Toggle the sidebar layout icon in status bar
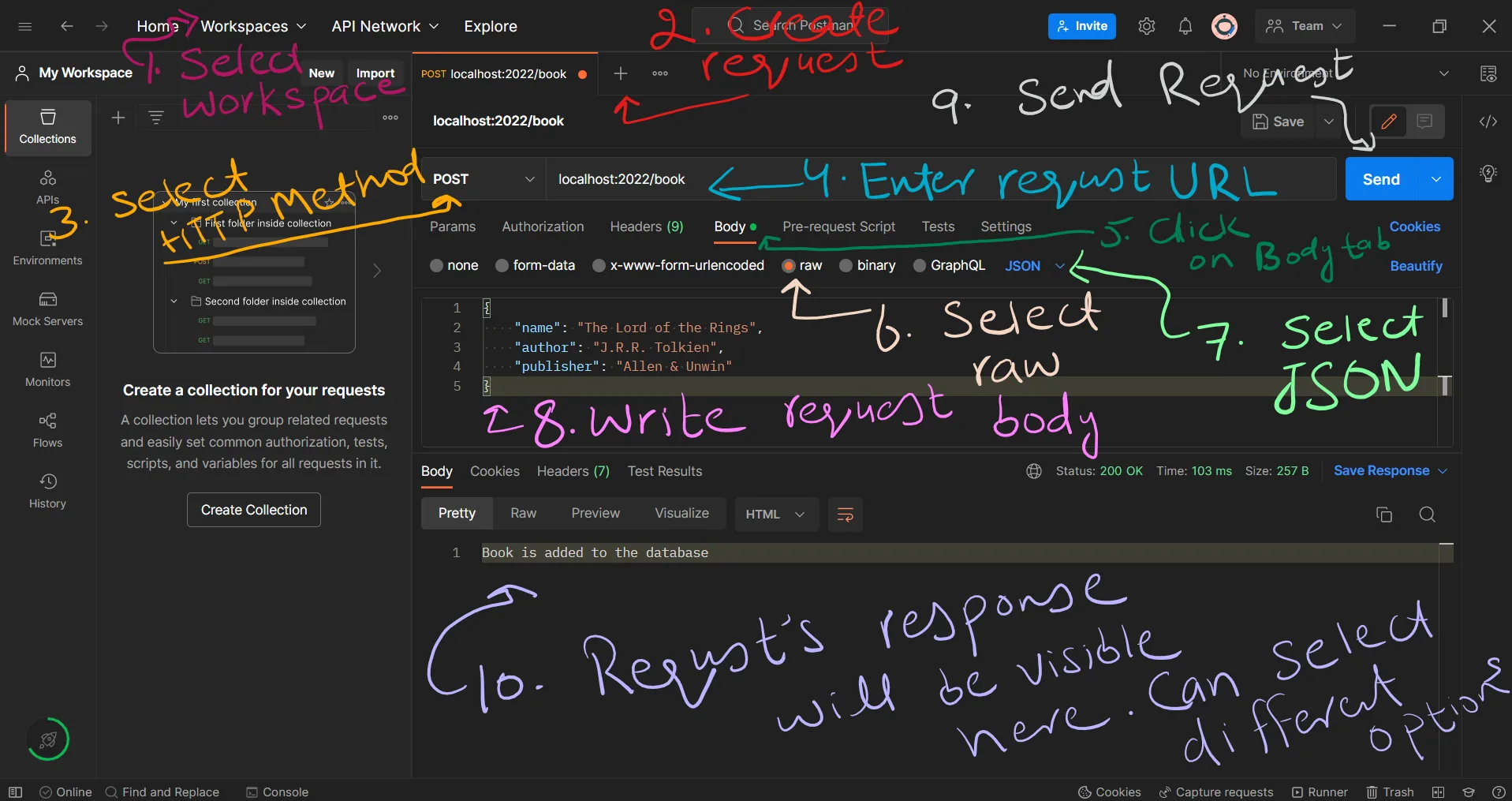Screen dimensions: 1512x801 [x=15, y=792]
